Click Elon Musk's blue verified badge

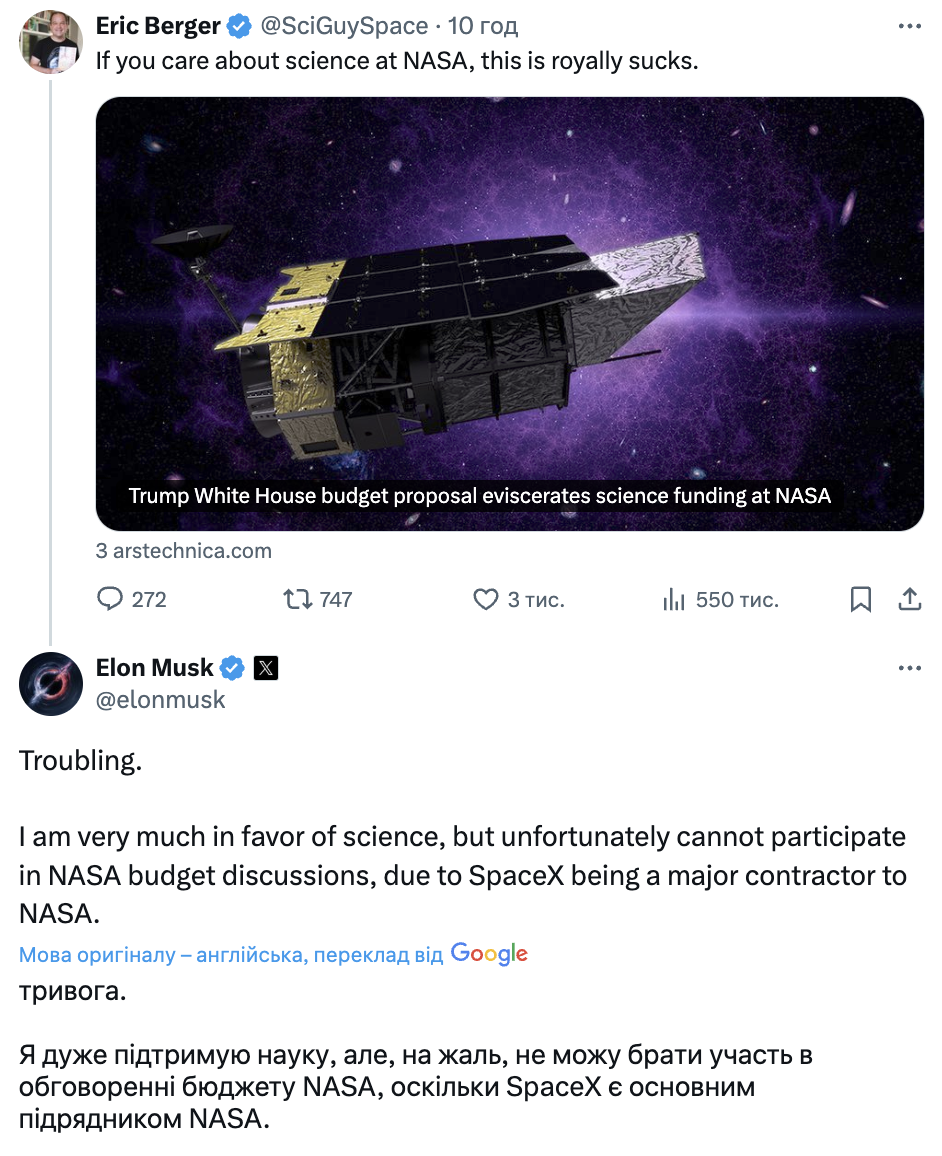click(232, 668)
